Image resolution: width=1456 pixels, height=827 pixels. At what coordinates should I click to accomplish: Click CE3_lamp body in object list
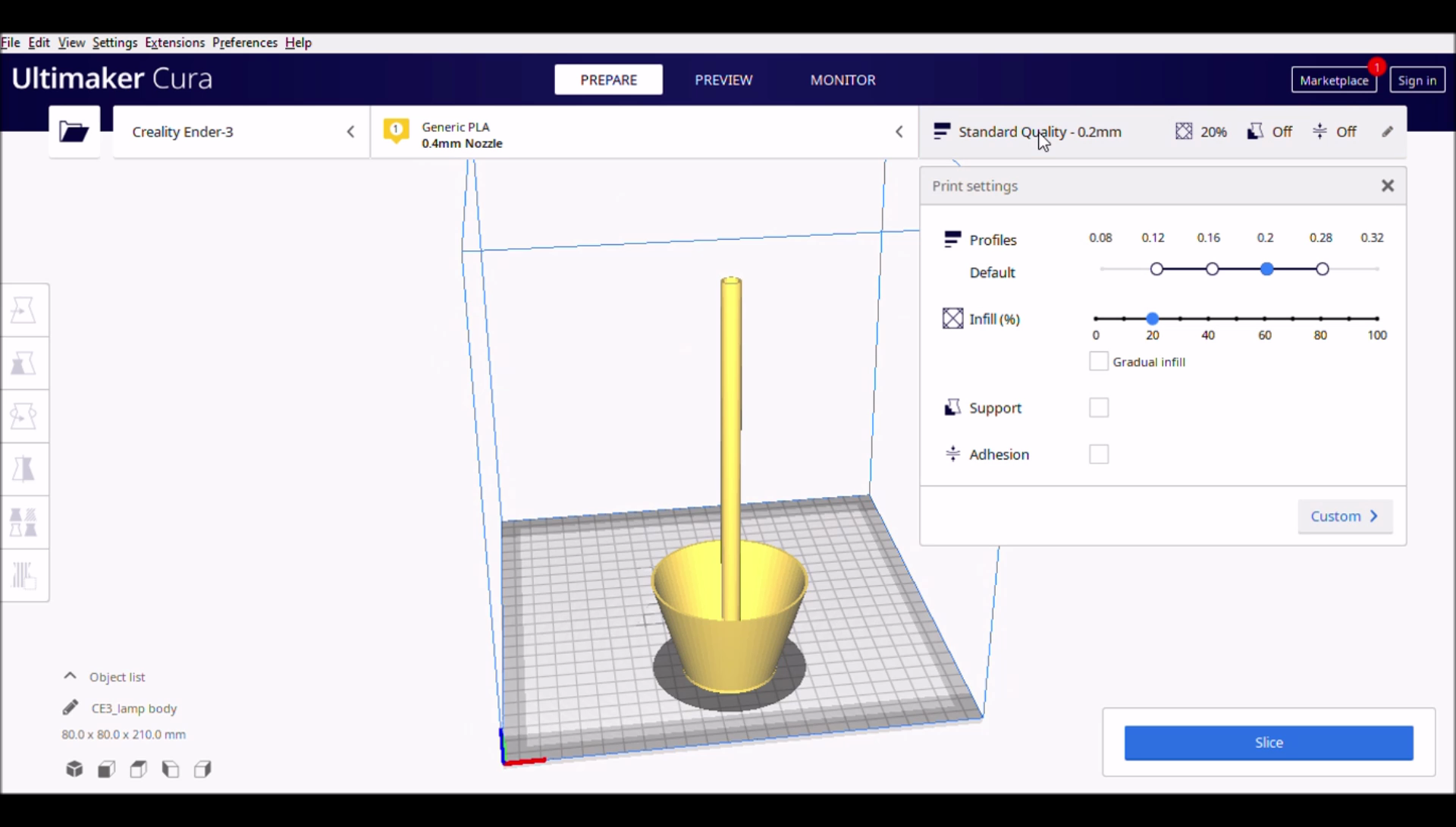(x=134, y=708)
